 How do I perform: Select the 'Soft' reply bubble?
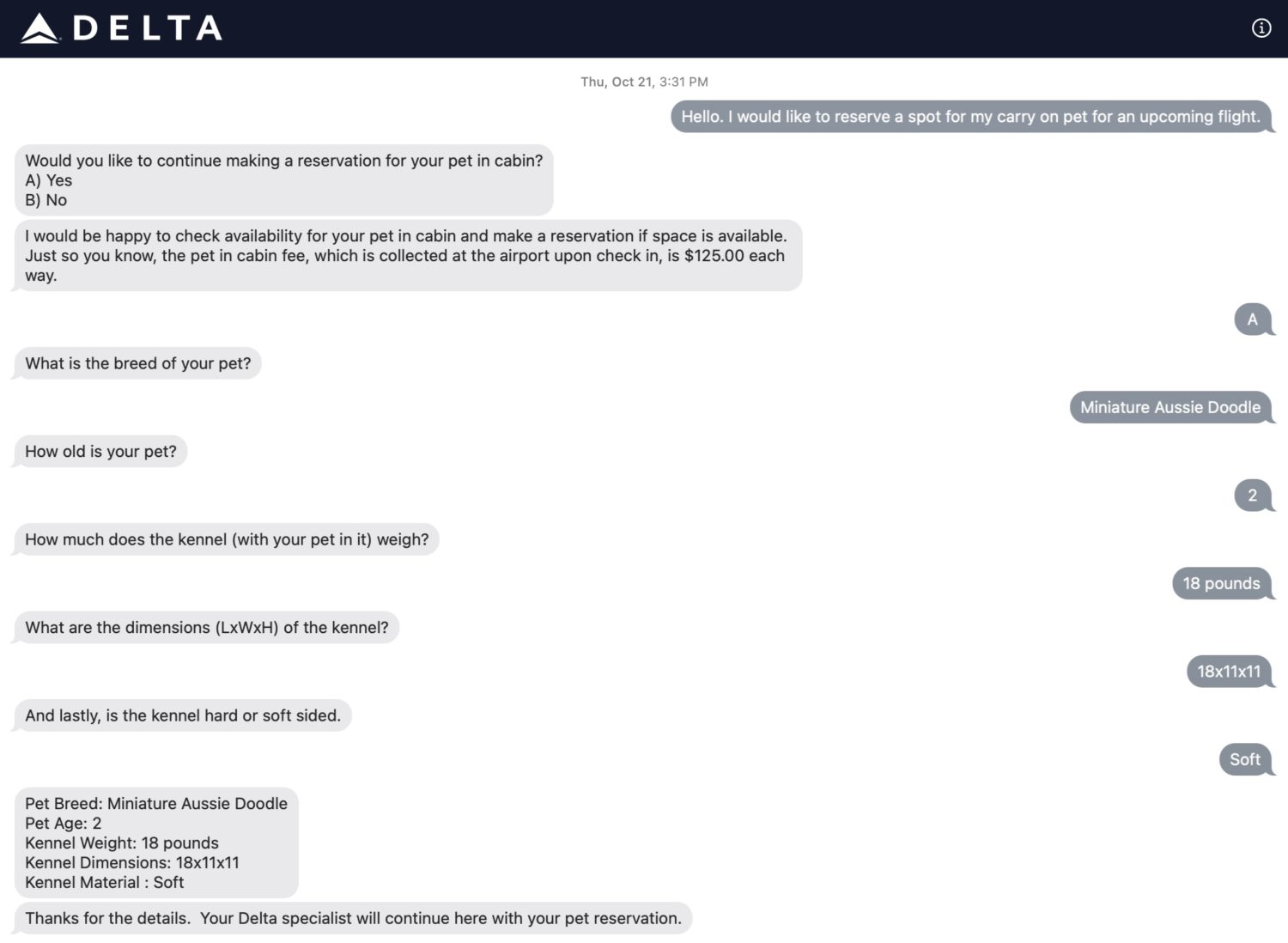(x=1243, y=759)
